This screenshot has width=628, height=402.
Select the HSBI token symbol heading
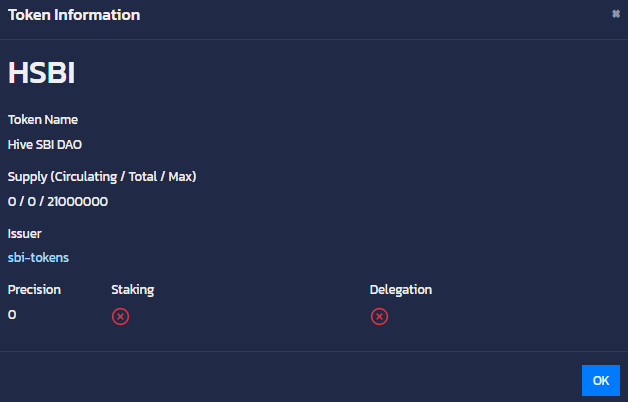point(41,72)
